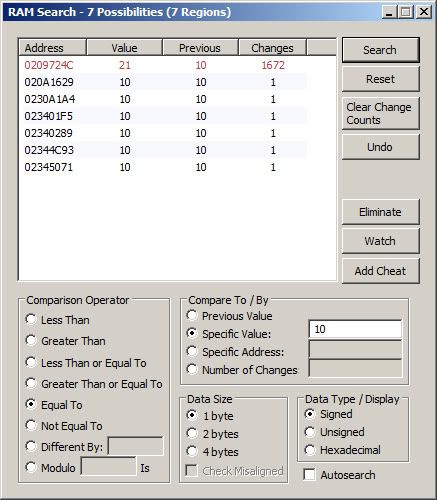
Task: Click the Add Cheat button
Action: click(380, 271)
